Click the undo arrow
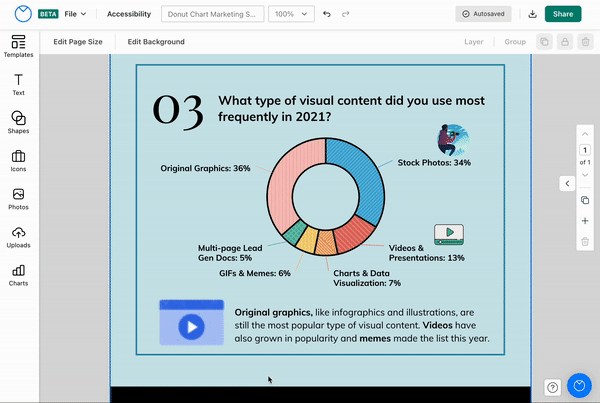600x403 pixels. pos(327,15)
